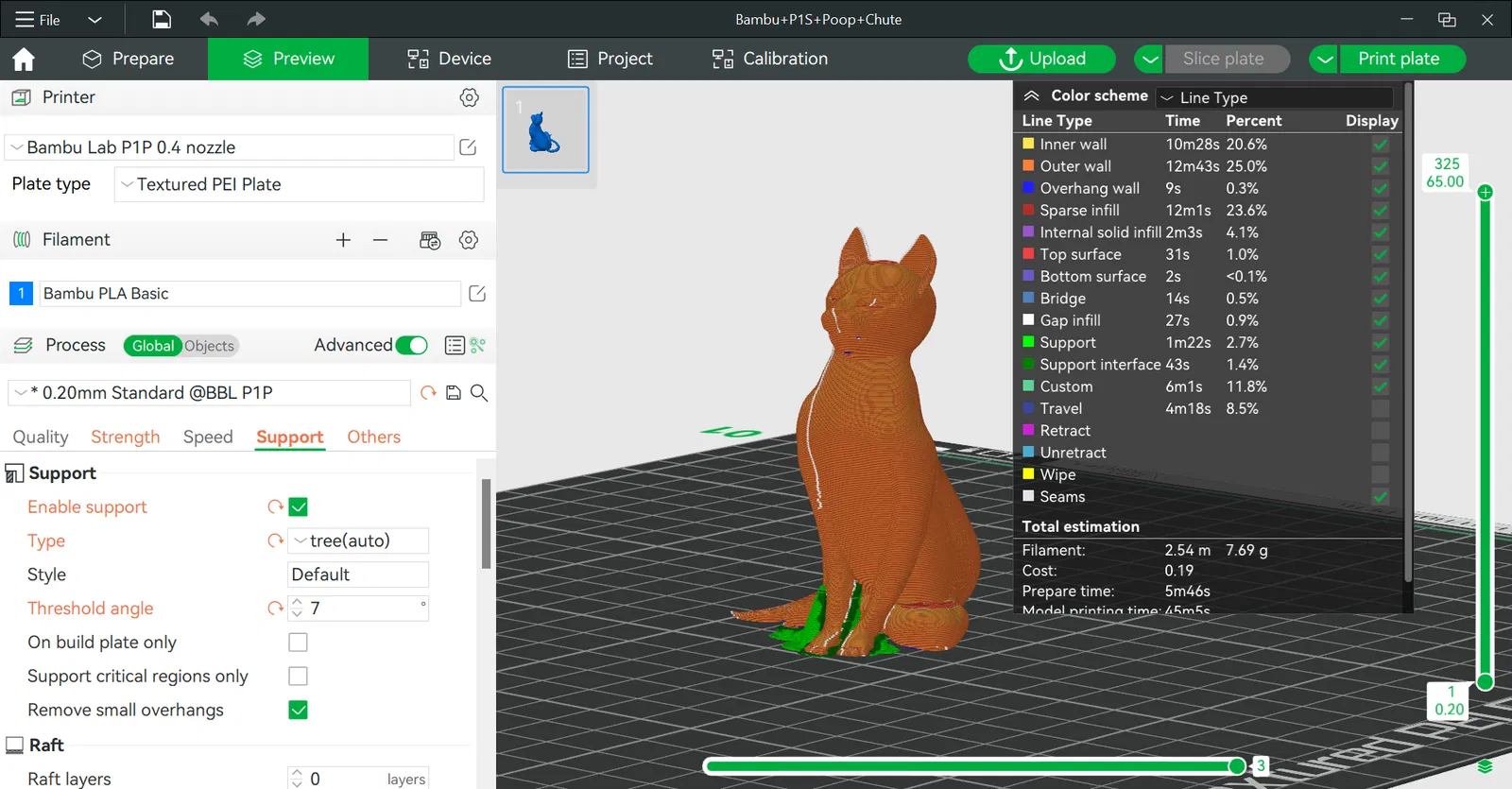Add a filament with the plus icon
Image resolution: width=1512 pixels, height=789 pixels.
click(343, 240)
